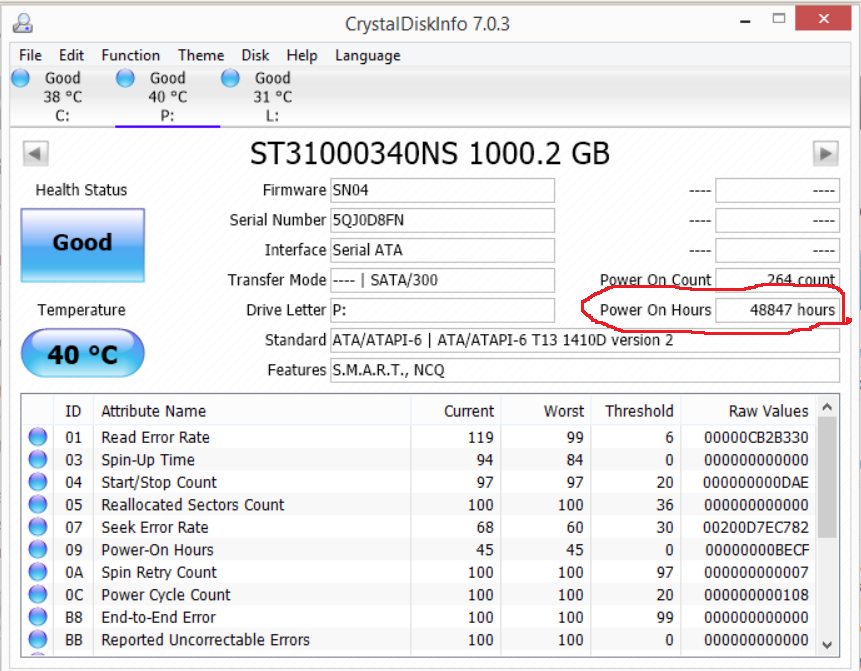Image resolution: width=861 pixels, height=671 pixels.
Task: Click status orb for Power Cycle Count
Action: (x=38, y=595)
